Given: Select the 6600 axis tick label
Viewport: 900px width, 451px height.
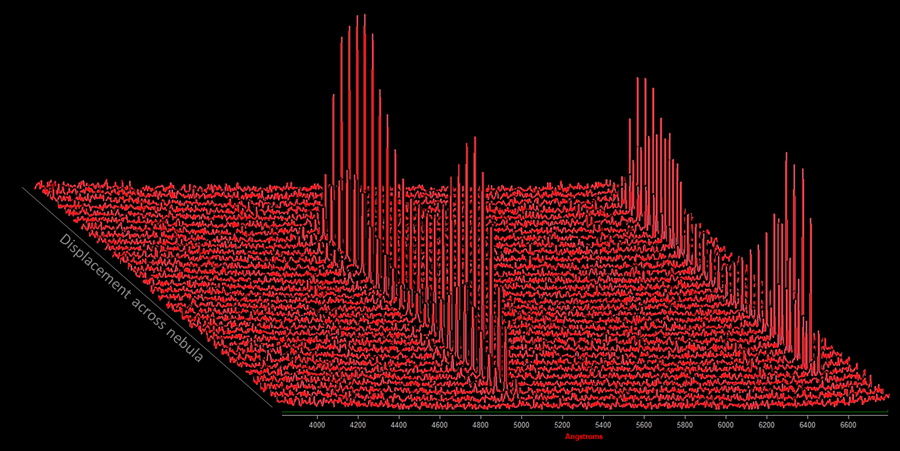Looking at the screenshot, I should point(849,425).
